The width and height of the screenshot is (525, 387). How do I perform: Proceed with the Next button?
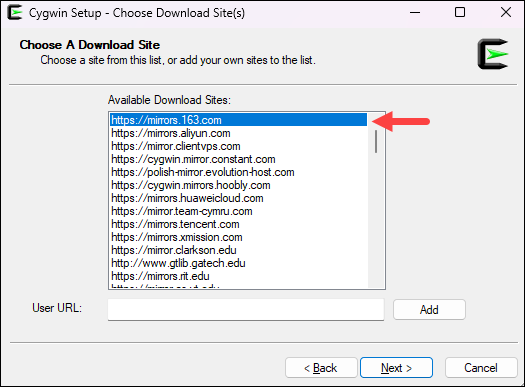pos(396,368)
